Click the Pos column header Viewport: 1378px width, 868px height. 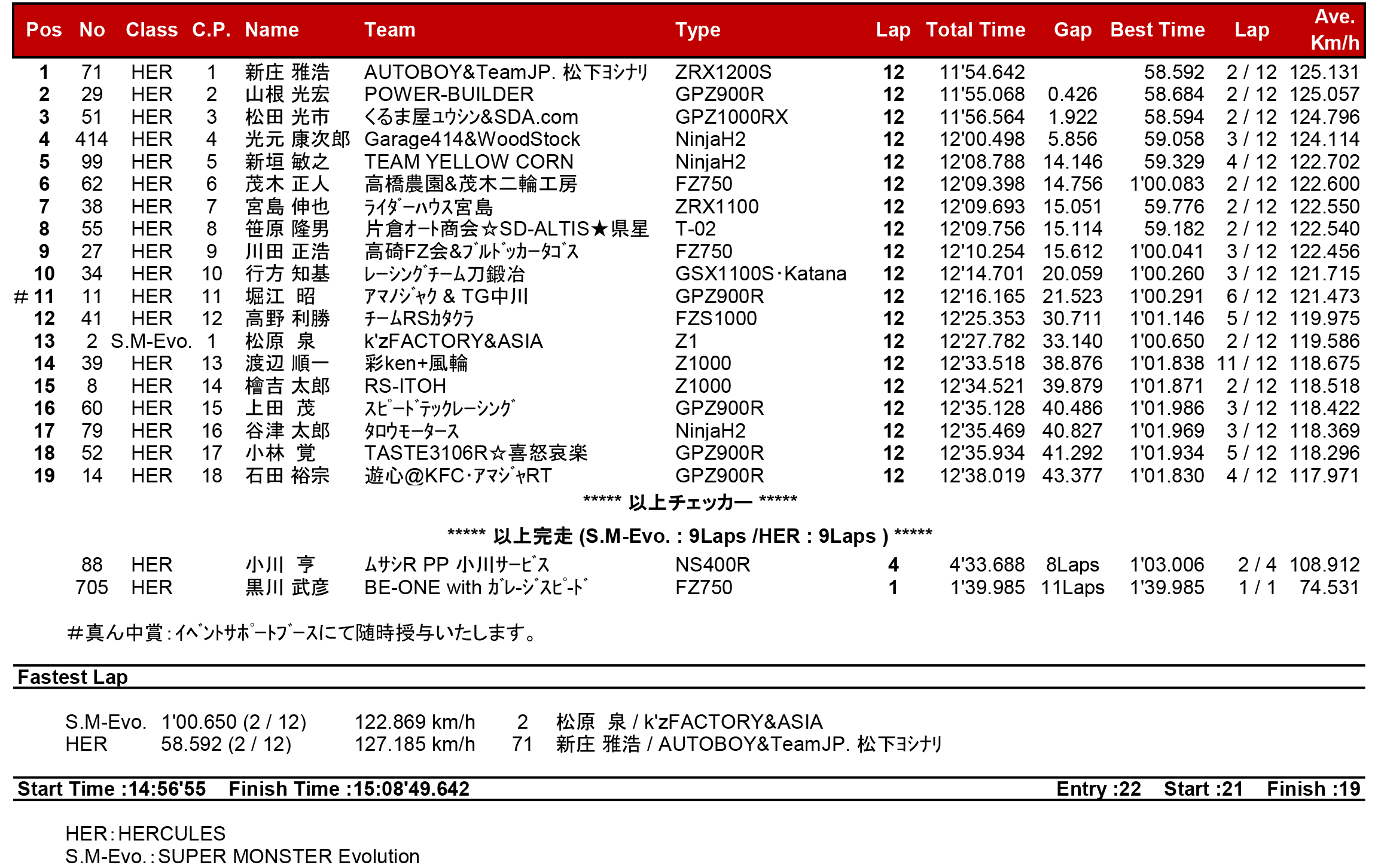tap(44, 30)
